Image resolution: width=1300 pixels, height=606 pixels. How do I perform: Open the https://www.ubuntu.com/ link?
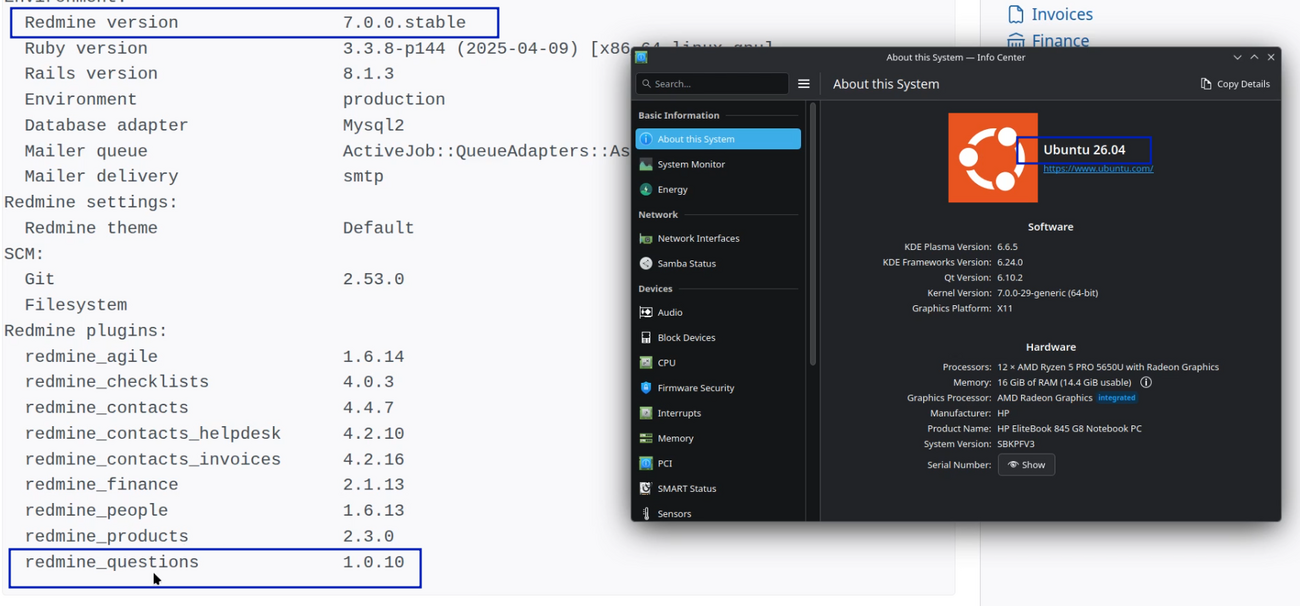pos(1098,168)
